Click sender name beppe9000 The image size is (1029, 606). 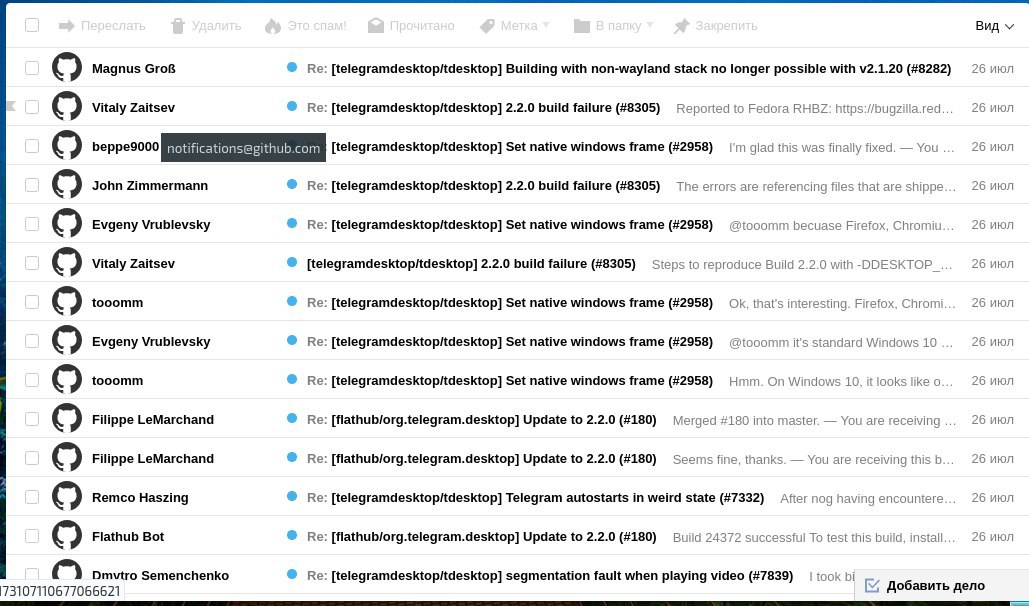(125, 146)
